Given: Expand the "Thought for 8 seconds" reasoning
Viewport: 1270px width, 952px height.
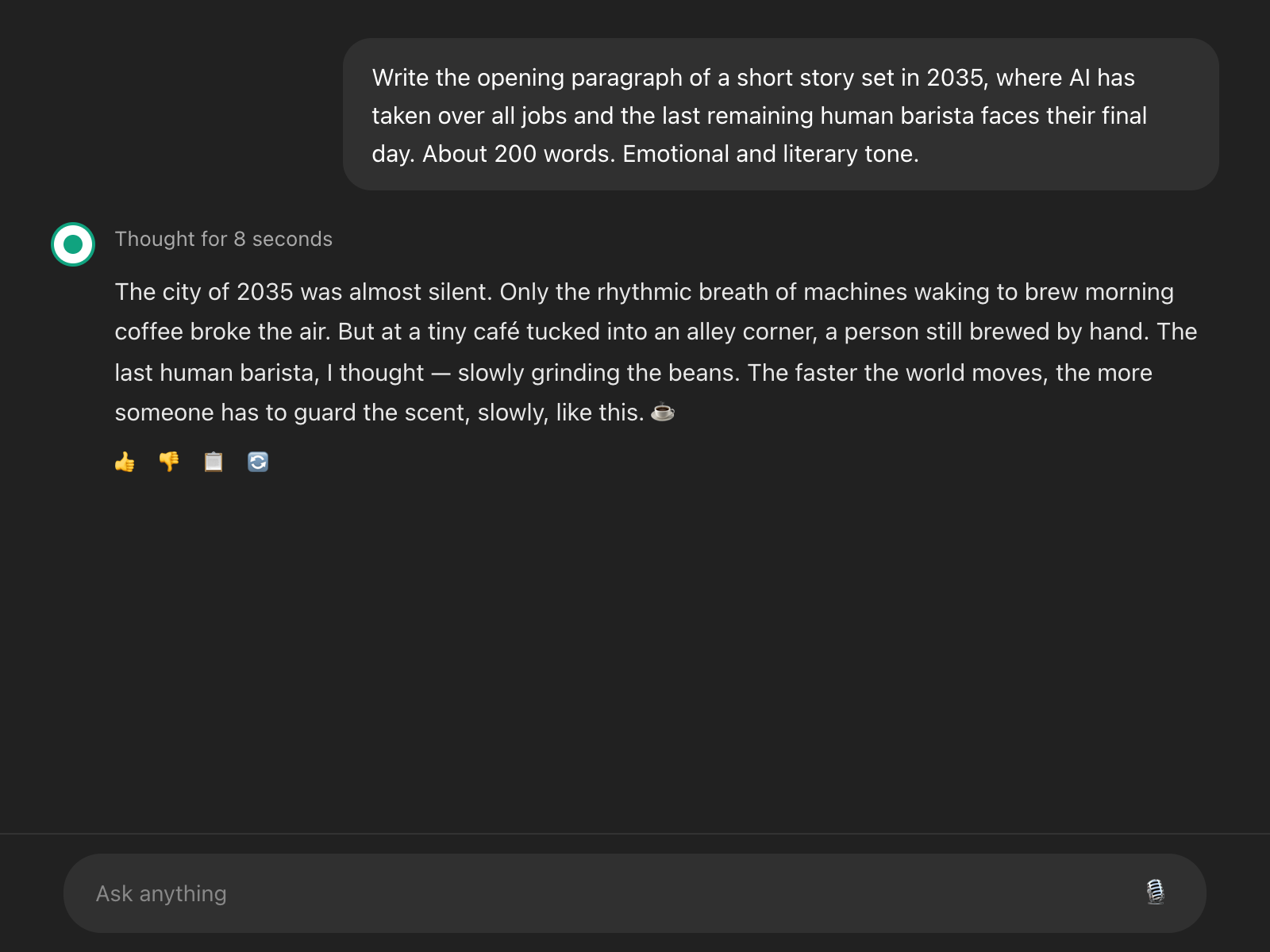Looking at the screenshot, I should (x=223, y=239).
